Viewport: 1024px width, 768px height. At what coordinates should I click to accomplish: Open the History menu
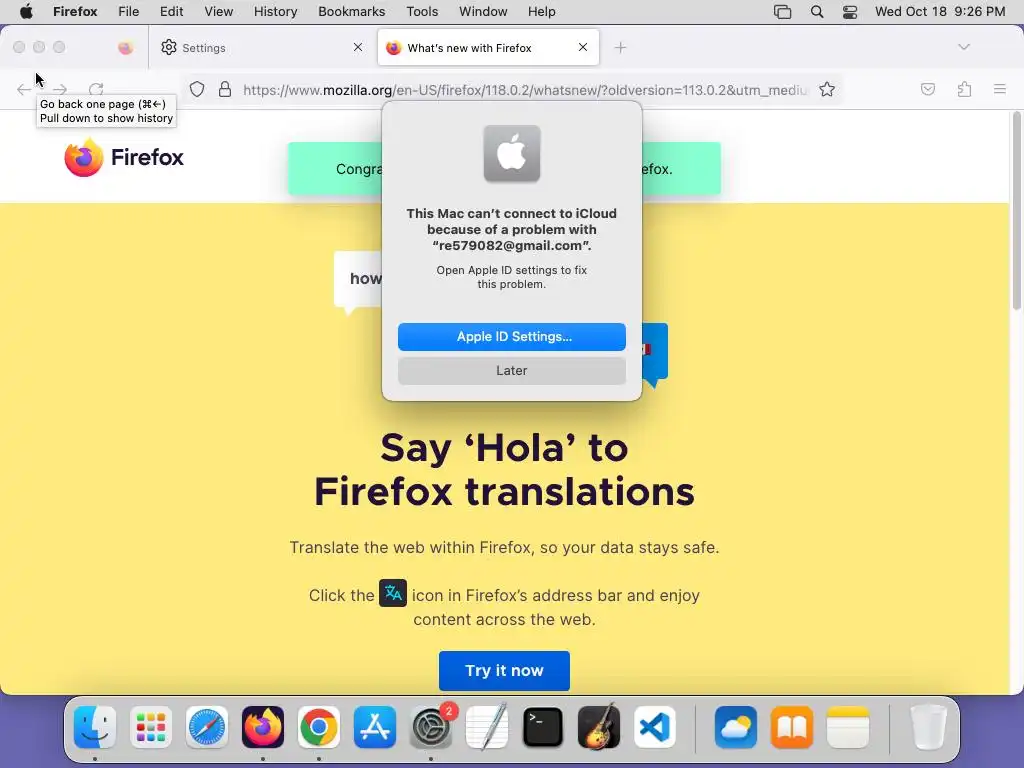[275, 12]
